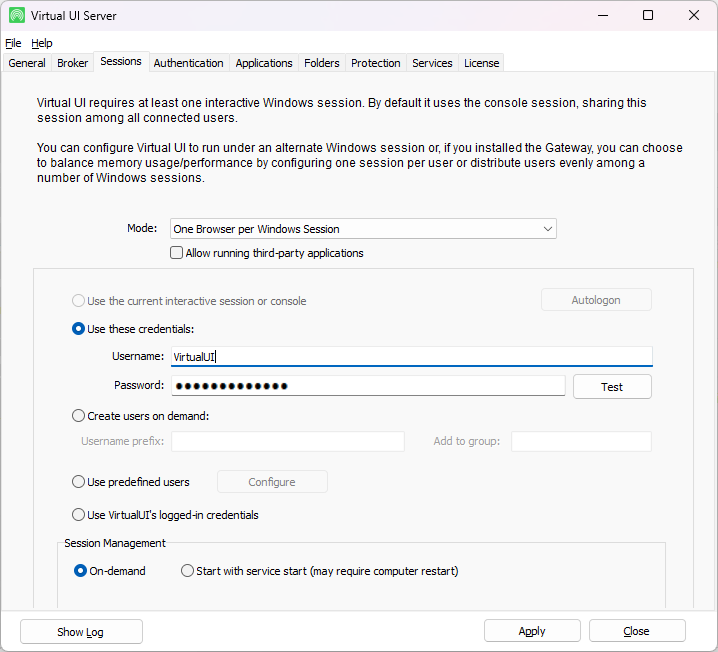The height and width of the screenshot is (652, 718).
Task: Select Use VirtualUI's logged-in credentials option
Action: point(79,515)
